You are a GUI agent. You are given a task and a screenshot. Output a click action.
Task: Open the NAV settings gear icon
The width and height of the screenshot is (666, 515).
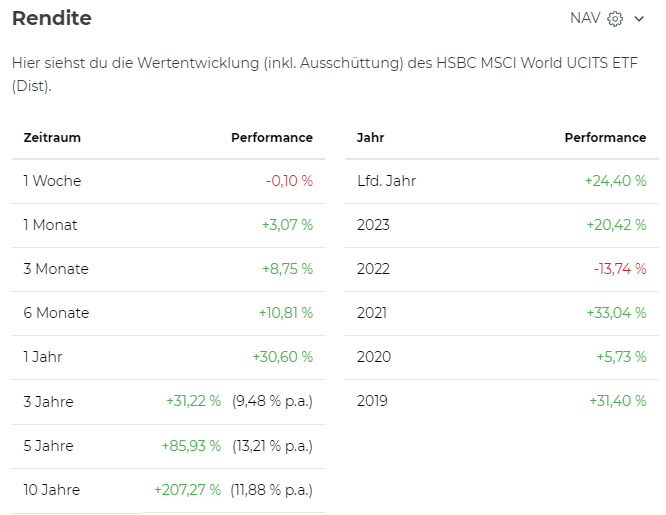[x=615, y=19]
